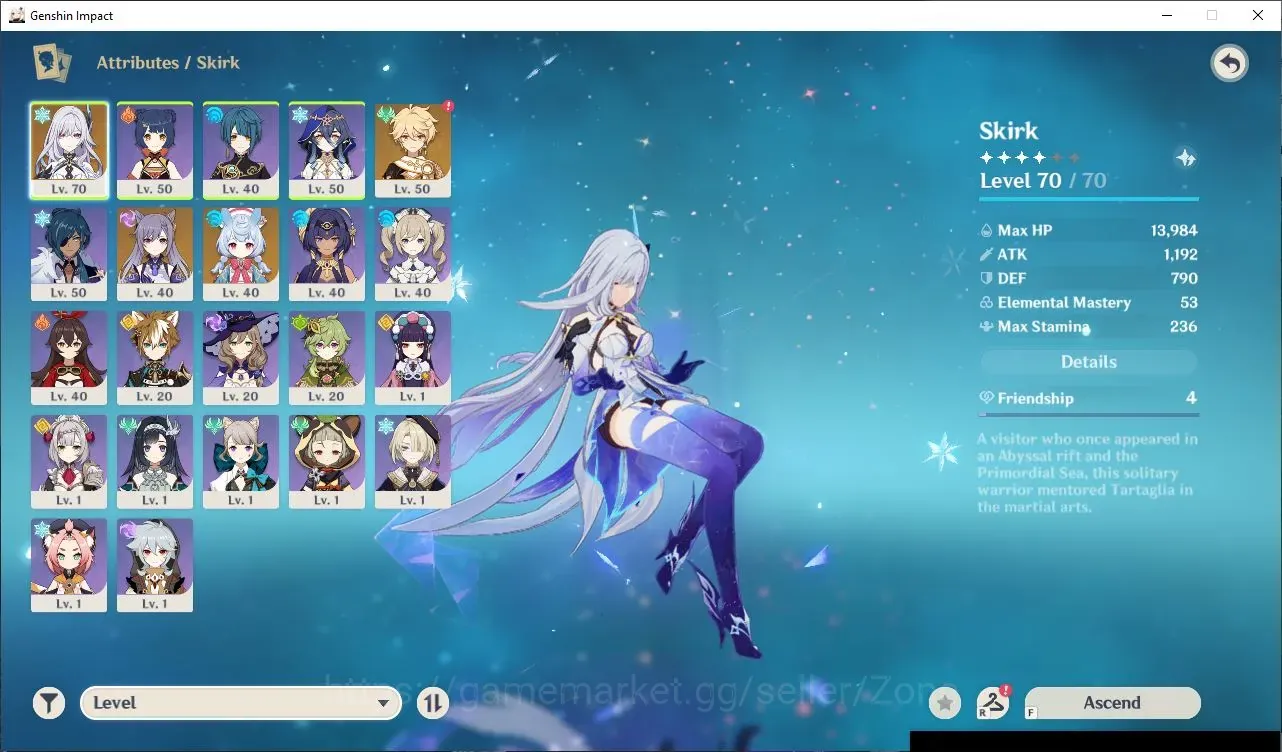Click the ATK value 1,192
1282x752 pixels.
tap(1180, 255)
